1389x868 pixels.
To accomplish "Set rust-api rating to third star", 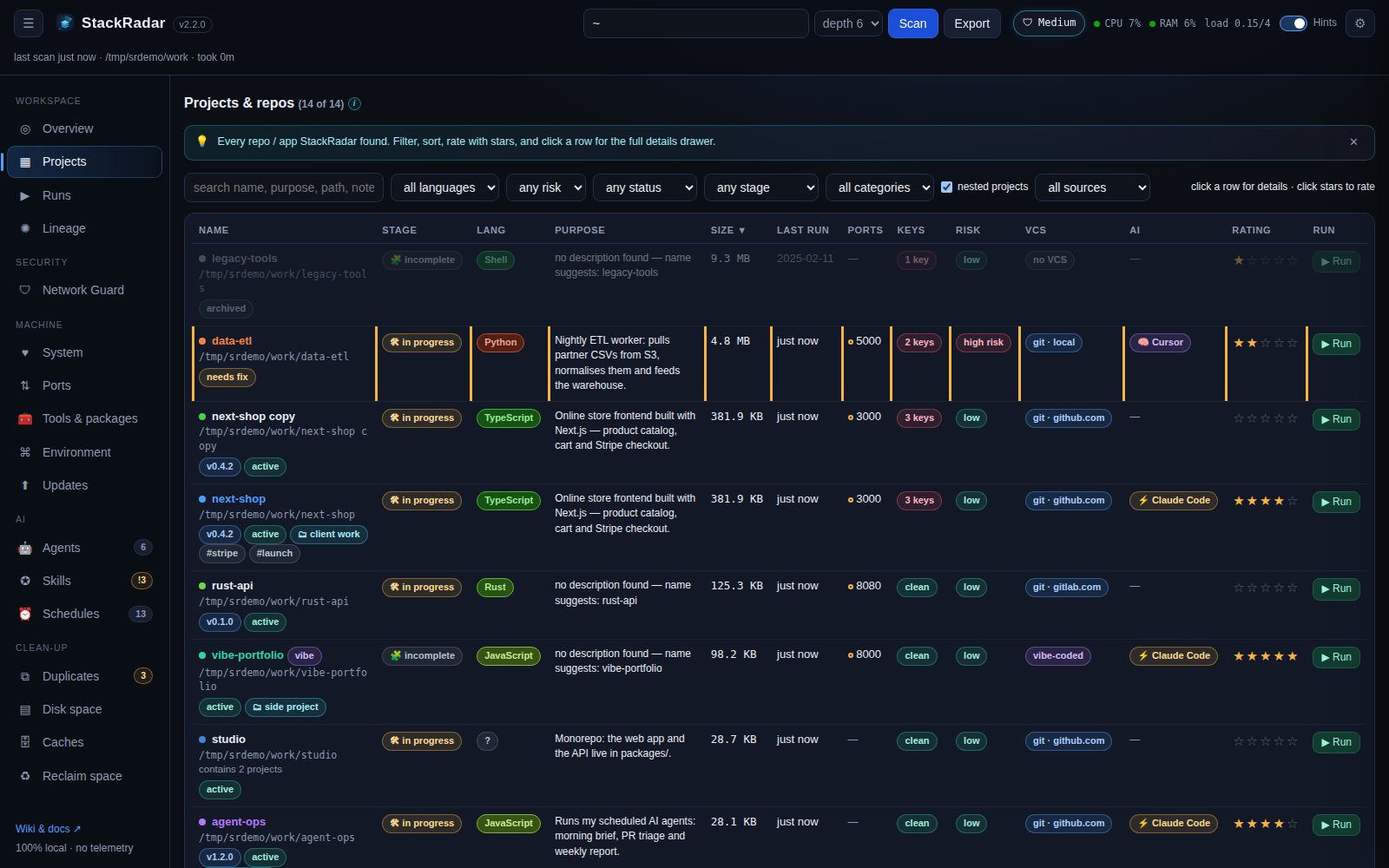I will pyautogui.click(x=1266, y=588).
